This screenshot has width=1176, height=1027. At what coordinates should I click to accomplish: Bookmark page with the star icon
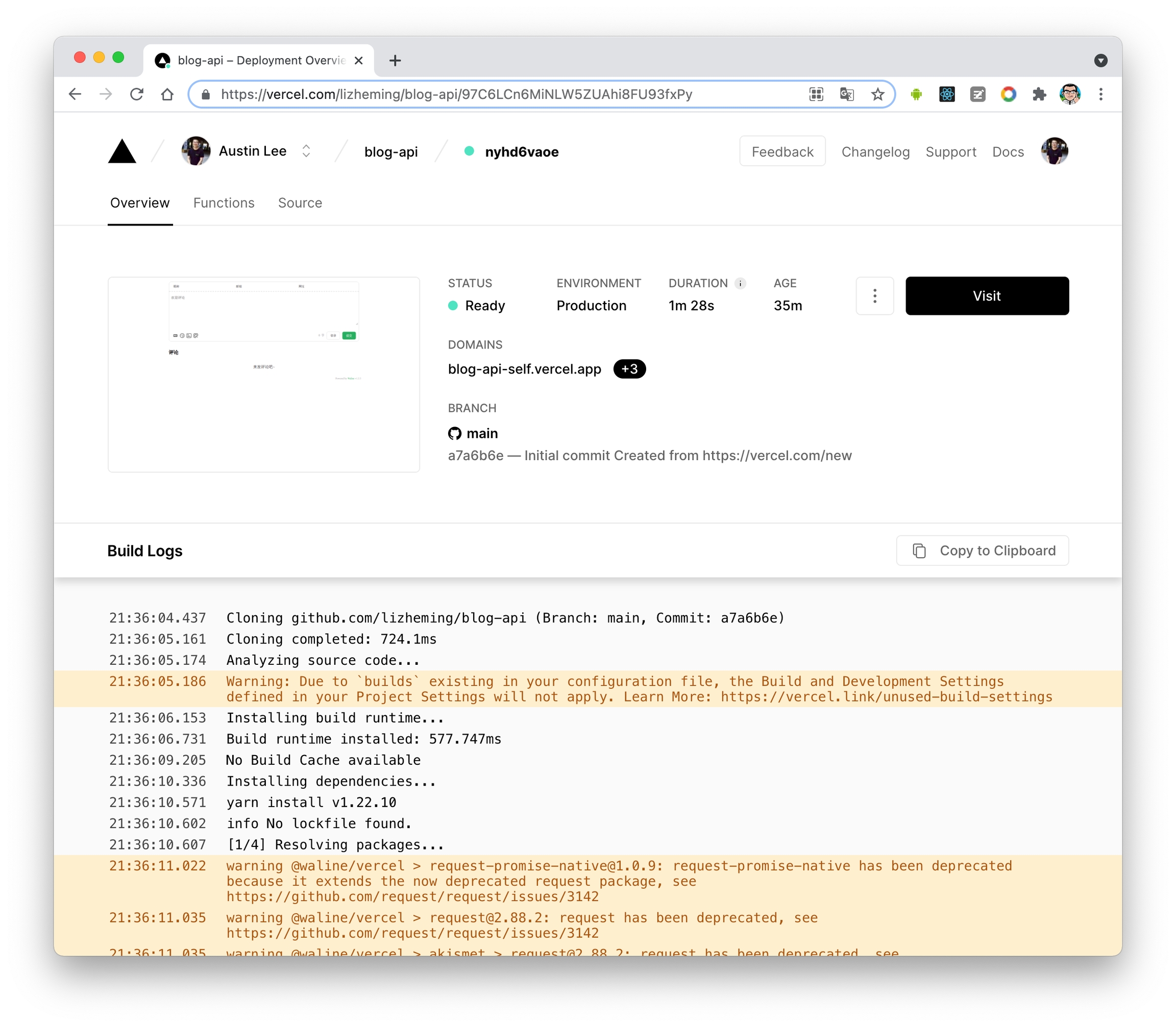[877, 94]
